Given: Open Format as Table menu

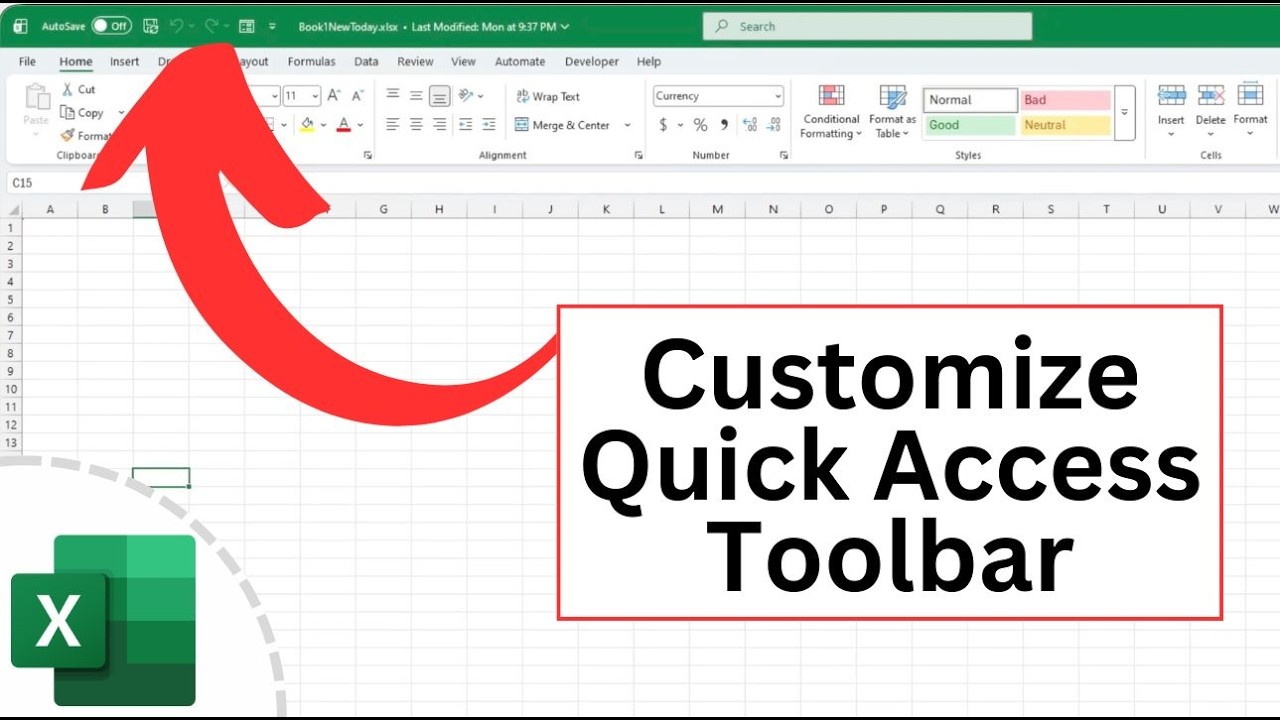Looking at the screenshot, I should click(892, 112).
